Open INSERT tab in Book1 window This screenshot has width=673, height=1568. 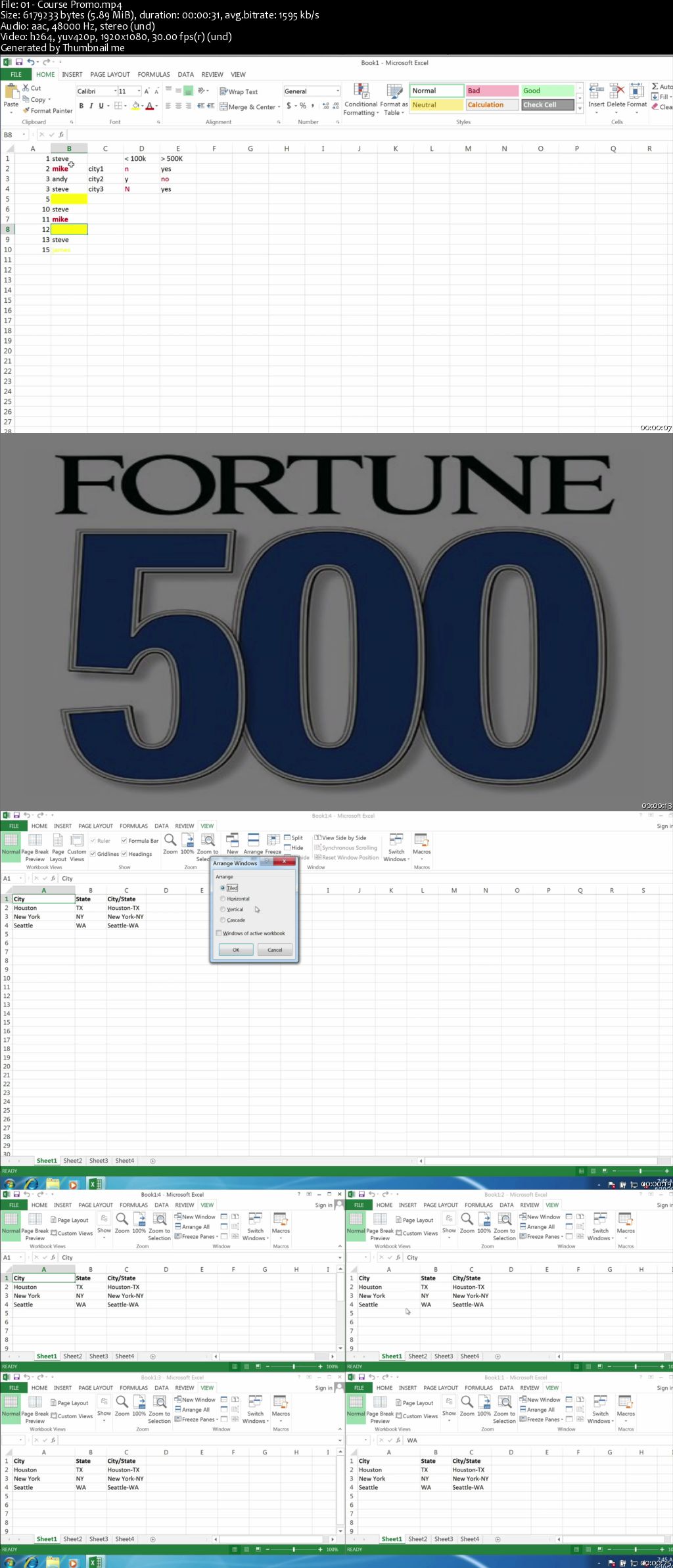pos(72,74)
